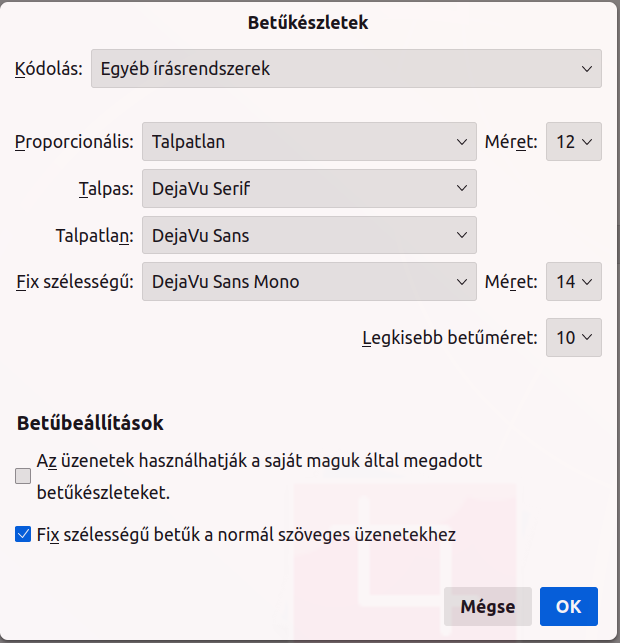Click the Talpatlan: label
The image size is (620, 643).
[95, 235]
